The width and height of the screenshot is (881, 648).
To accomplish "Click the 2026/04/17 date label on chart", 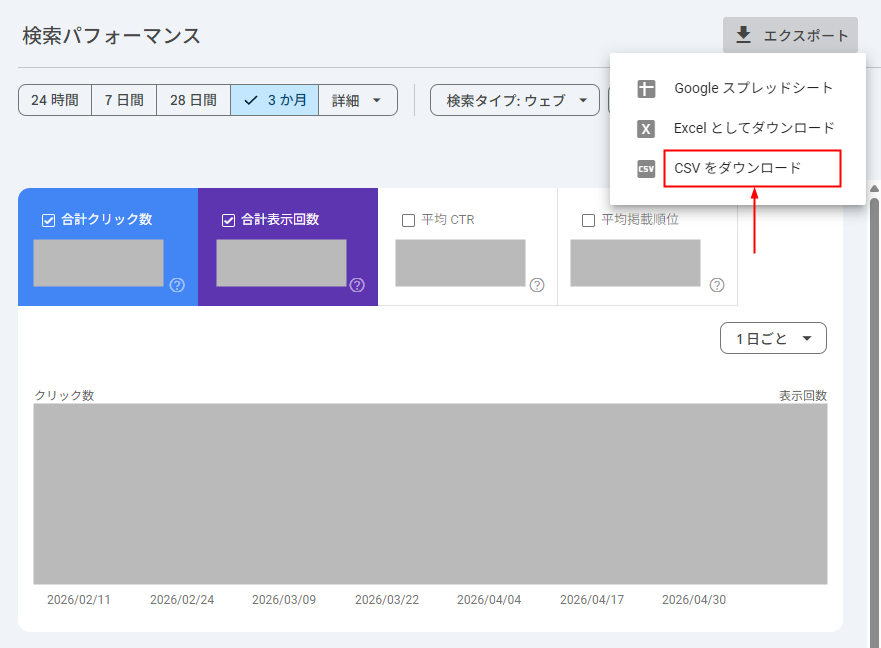I will point(592,600).
